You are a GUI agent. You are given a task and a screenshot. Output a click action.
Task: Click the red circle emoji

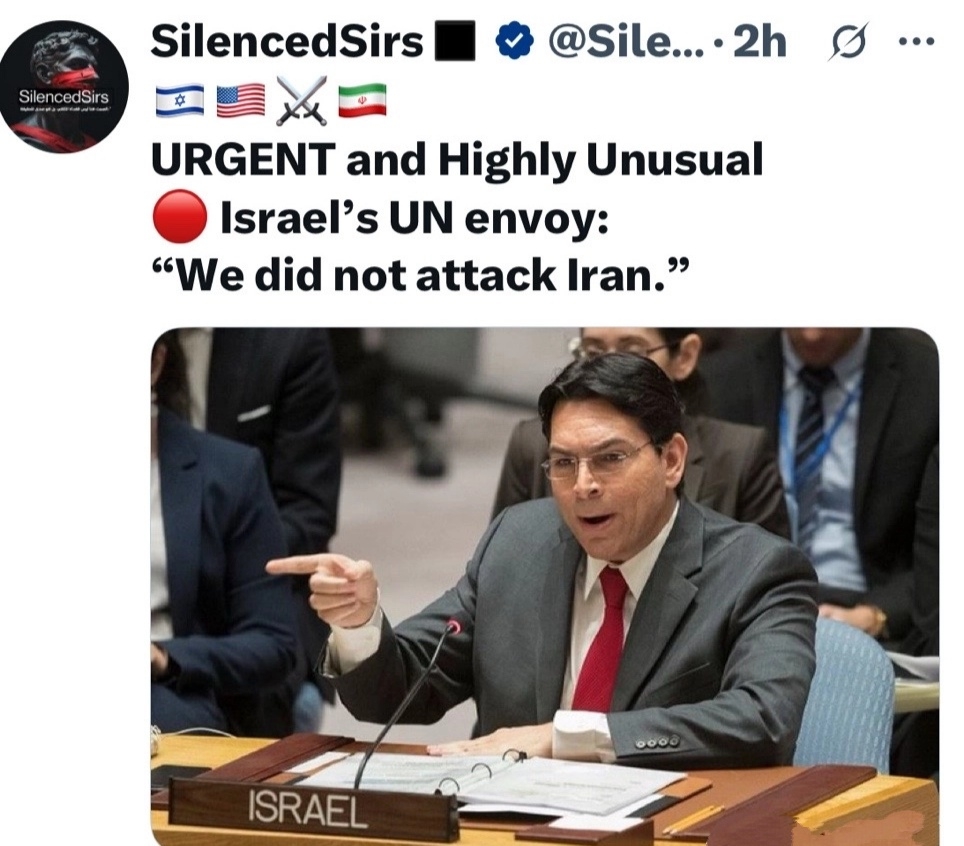(179, 216)
